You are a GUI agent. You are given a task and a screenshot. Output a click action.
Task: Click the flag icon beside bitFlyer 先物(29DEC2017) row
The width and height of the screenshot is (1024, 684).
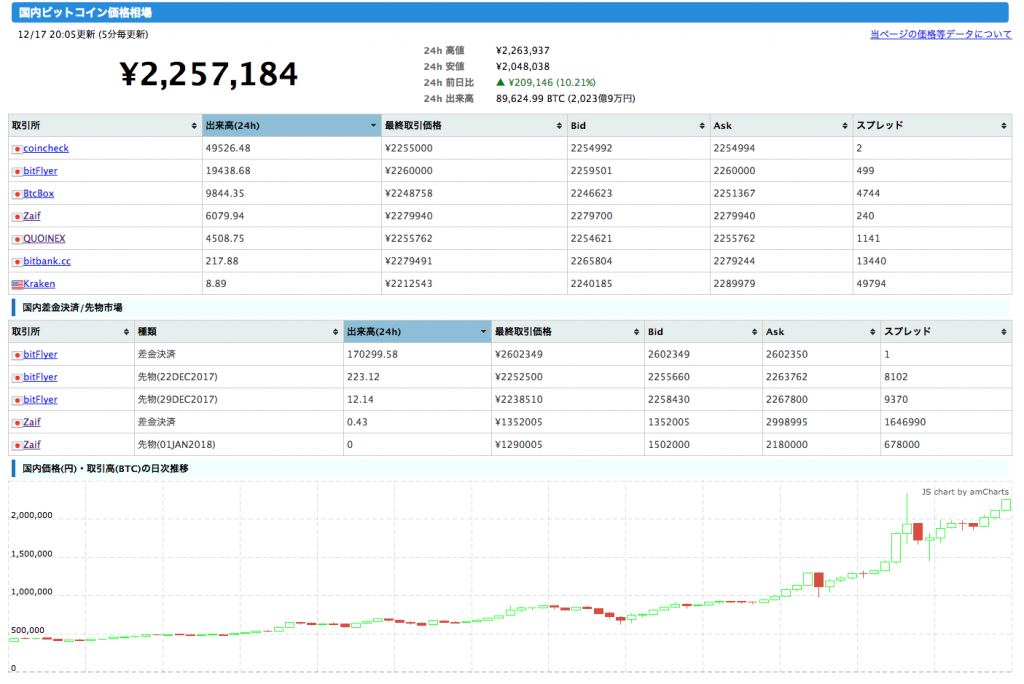pos(17,400)
